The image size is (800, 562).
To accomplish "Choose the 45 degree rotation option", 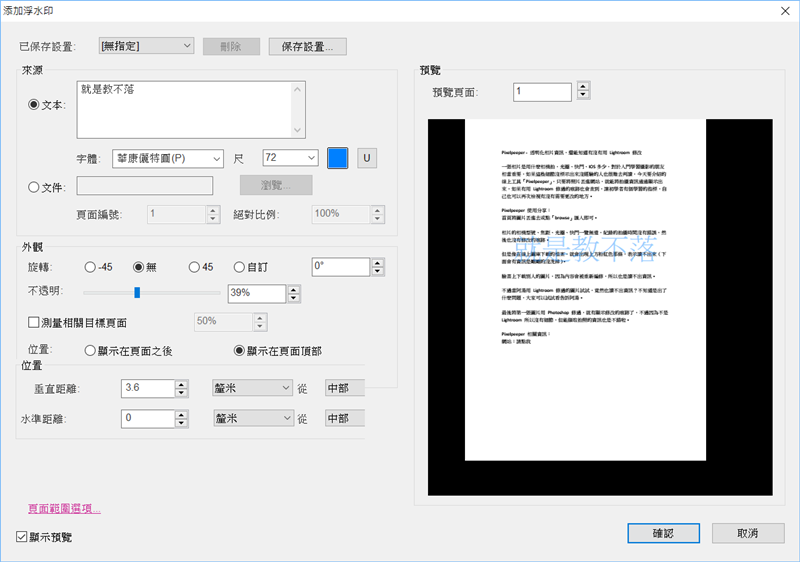I will [x=195, y=266].
